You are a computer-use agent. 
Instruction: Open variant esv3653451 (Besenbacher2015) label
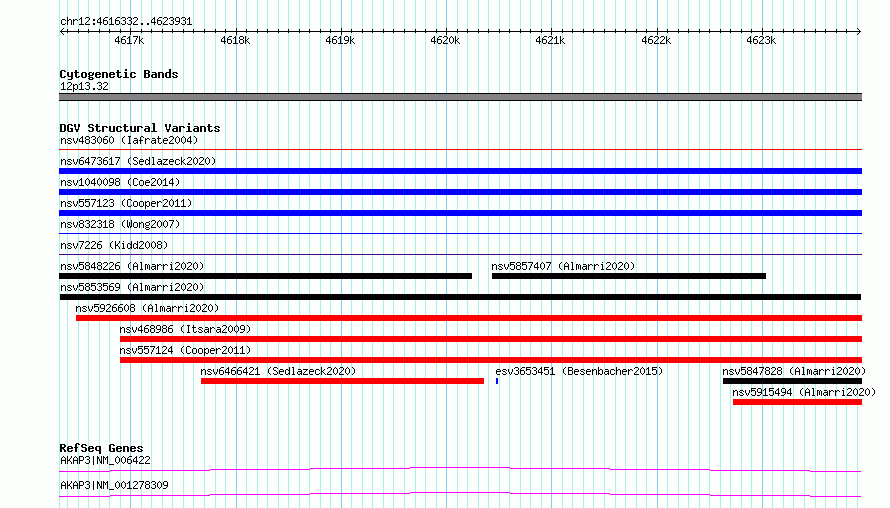(579, 371)
